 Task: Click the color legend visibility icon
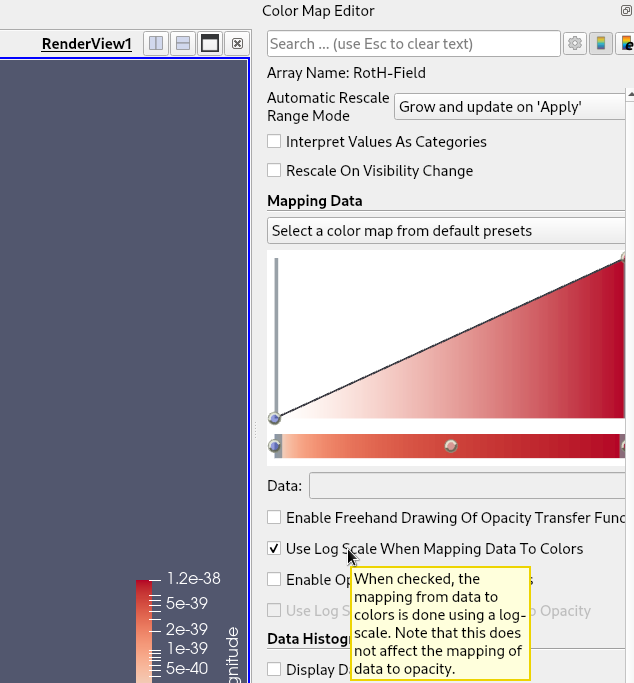(x=601, y=44)
